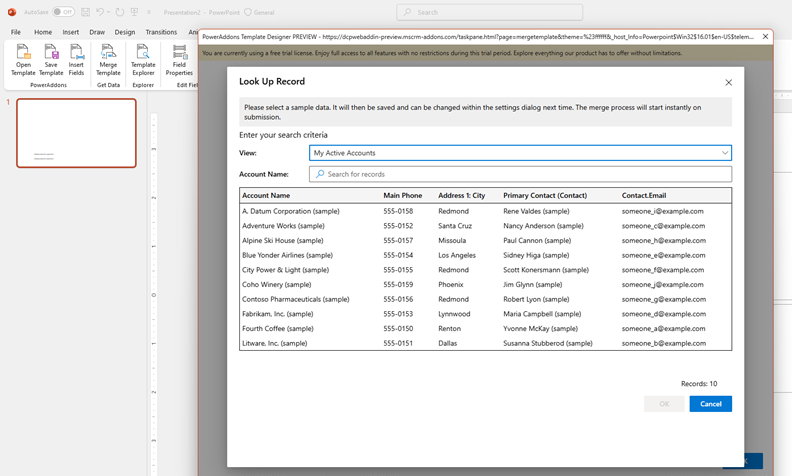This screenshot has width=792, height=476.
Task: Select Alpine Ski House (sample) record
Action: [x=485, y=241]
